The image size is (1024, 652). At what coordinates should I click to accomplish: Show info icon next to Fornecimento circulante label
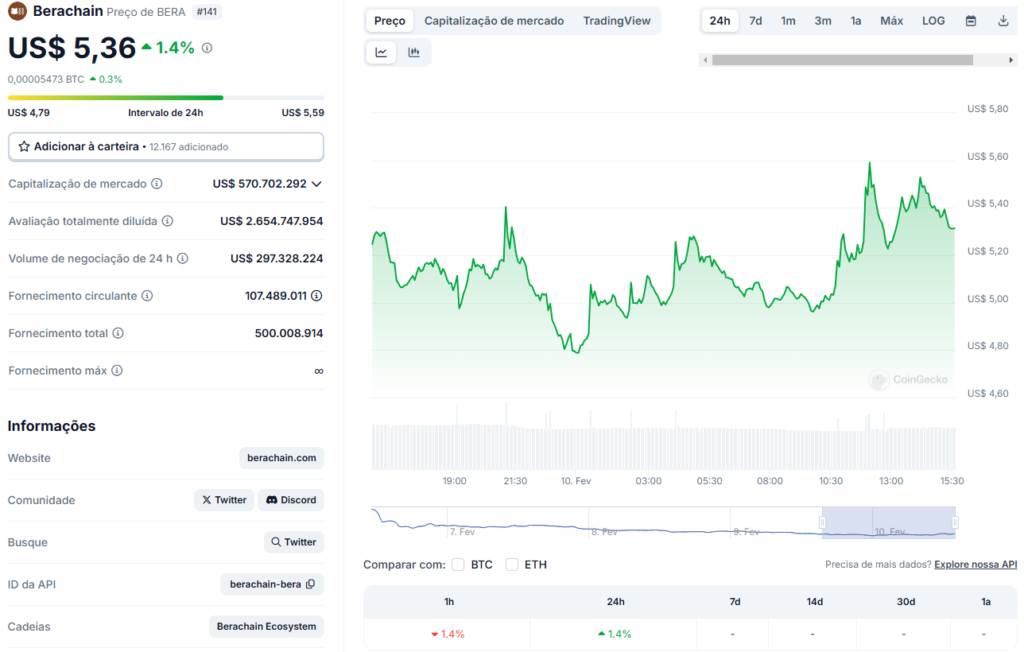[148, 295]
